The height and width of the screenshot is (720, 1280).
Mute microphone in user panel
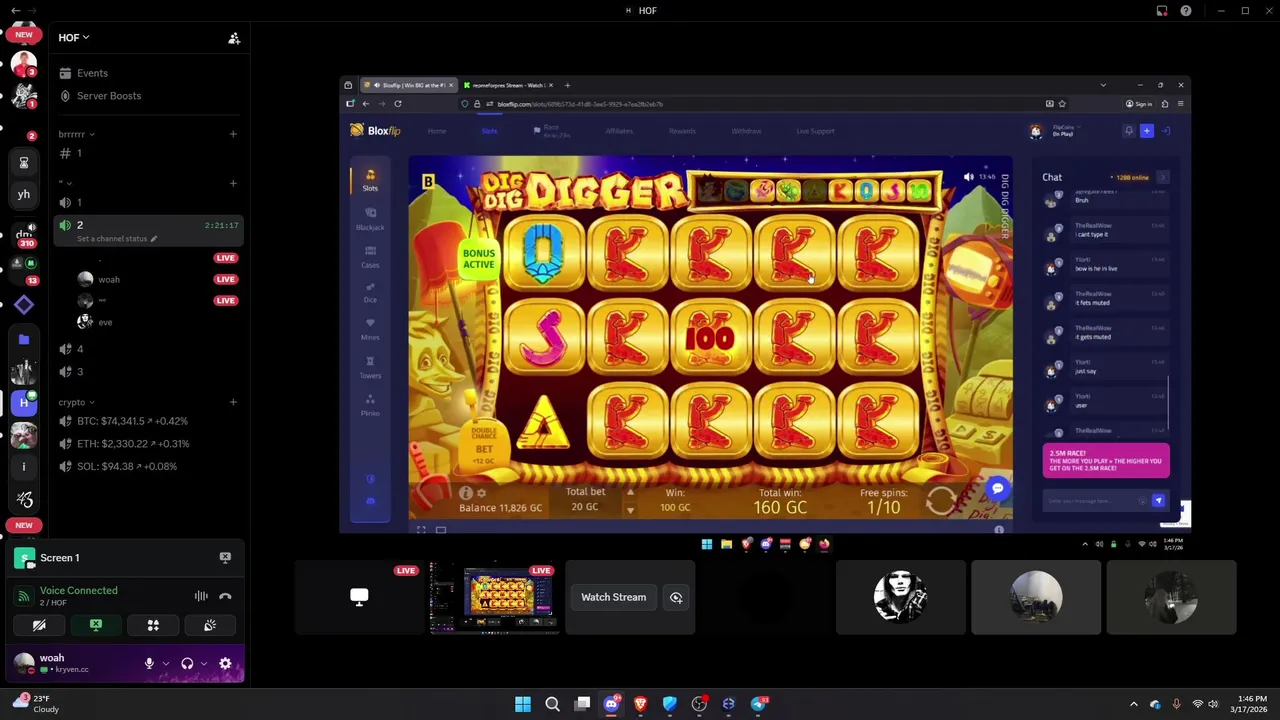click(x=149, y=664)
